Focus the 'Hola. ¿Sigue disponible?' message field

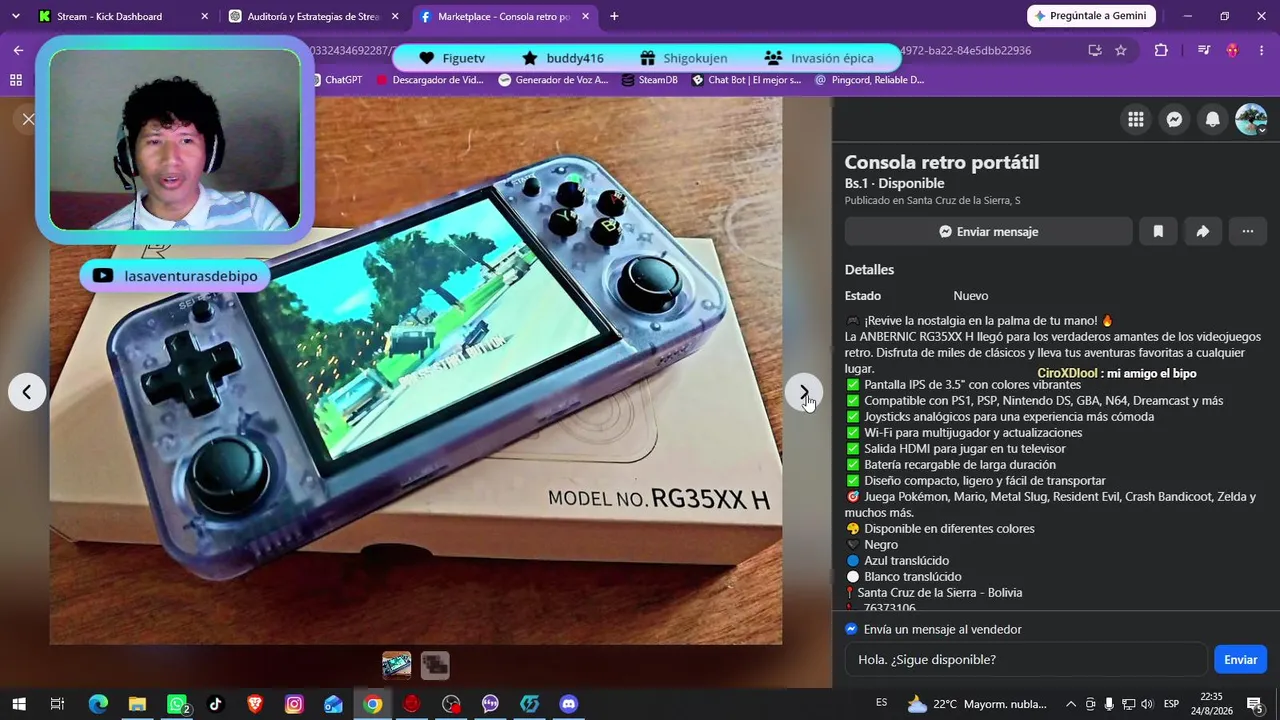tap(1025, 659)
